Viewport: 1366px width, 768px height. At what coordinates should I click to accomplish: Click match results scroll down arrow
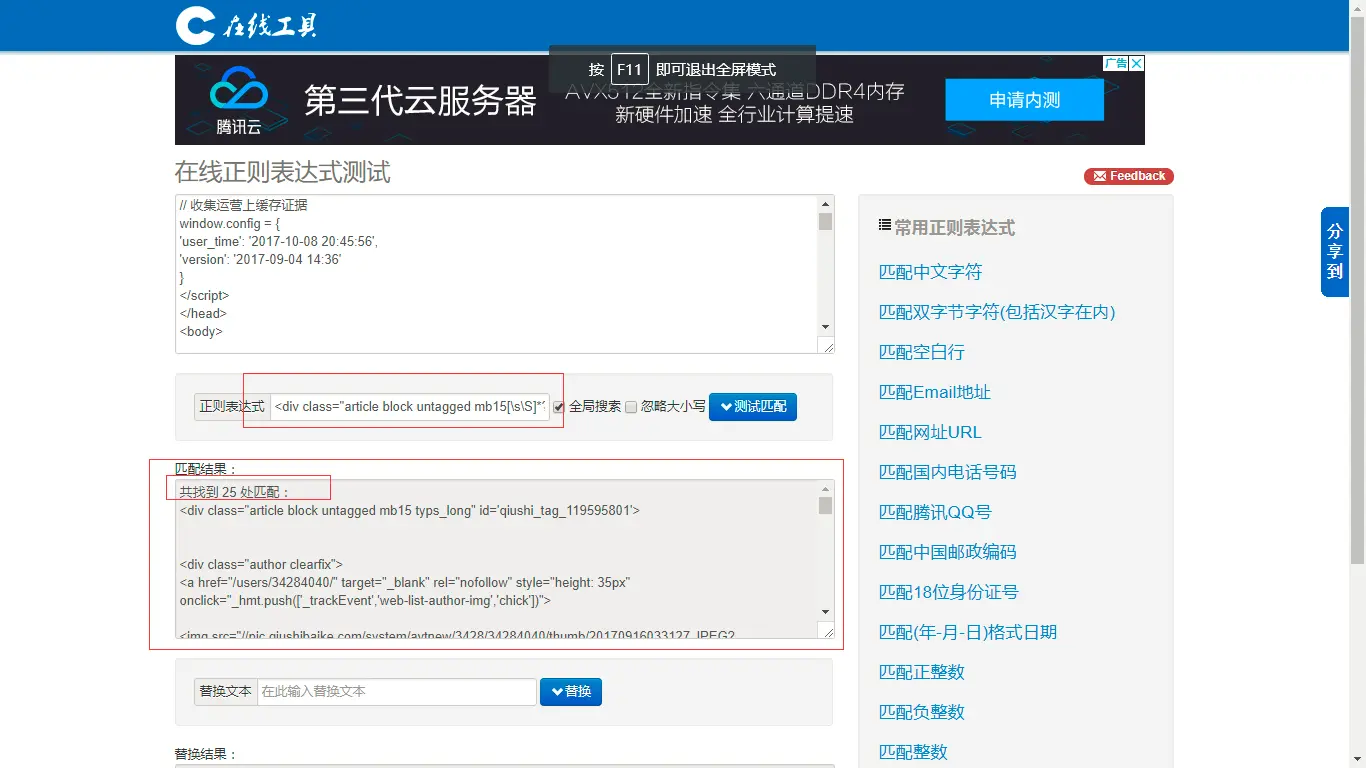(825, 611)
